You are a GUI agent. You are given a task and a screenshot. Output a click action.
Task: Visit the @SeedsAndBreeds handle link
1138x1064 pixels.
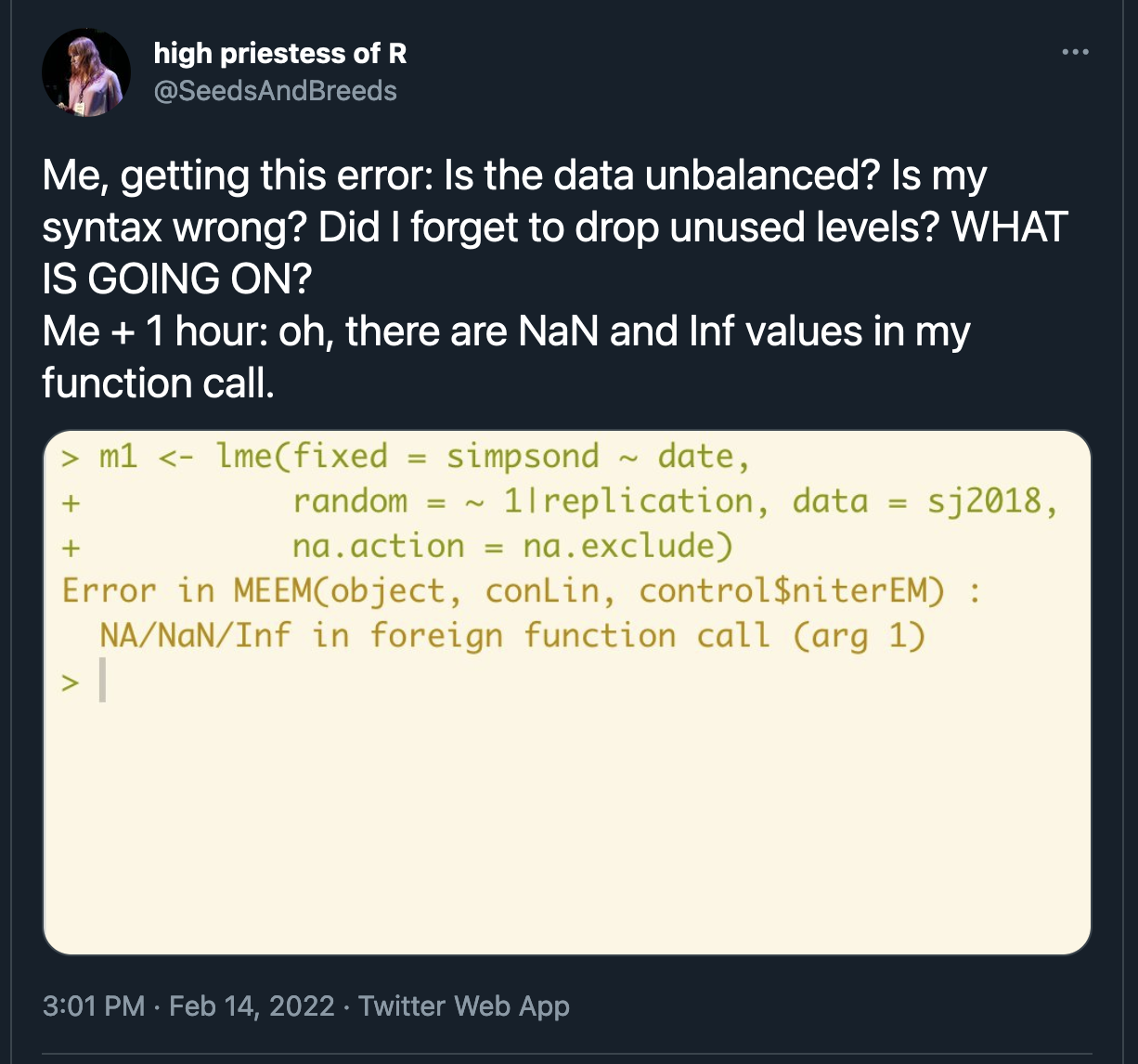275,91
